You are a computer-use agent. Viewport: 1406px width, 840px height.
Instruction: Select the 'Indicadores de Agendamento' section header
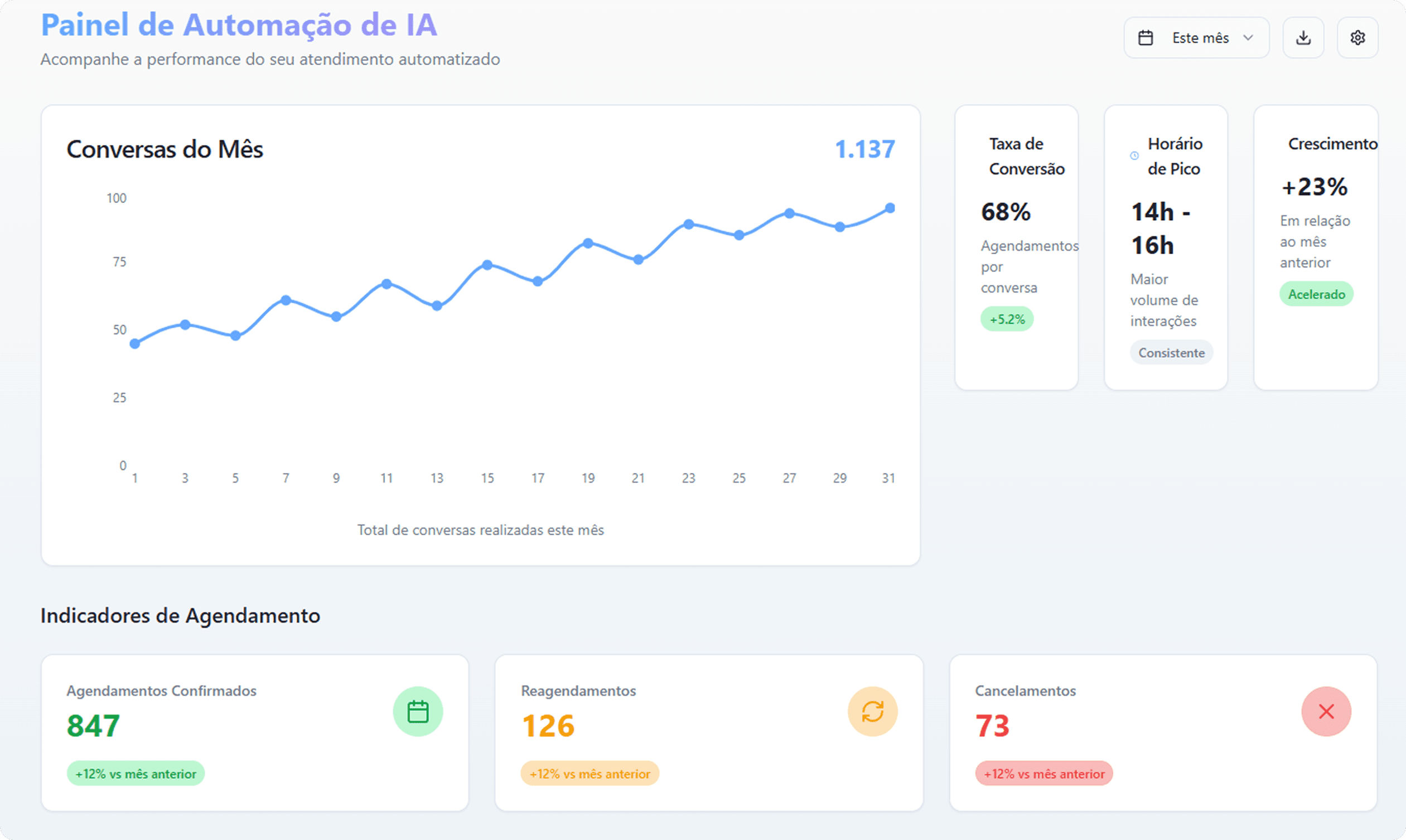pyautogui.click(x=180, y=616)
